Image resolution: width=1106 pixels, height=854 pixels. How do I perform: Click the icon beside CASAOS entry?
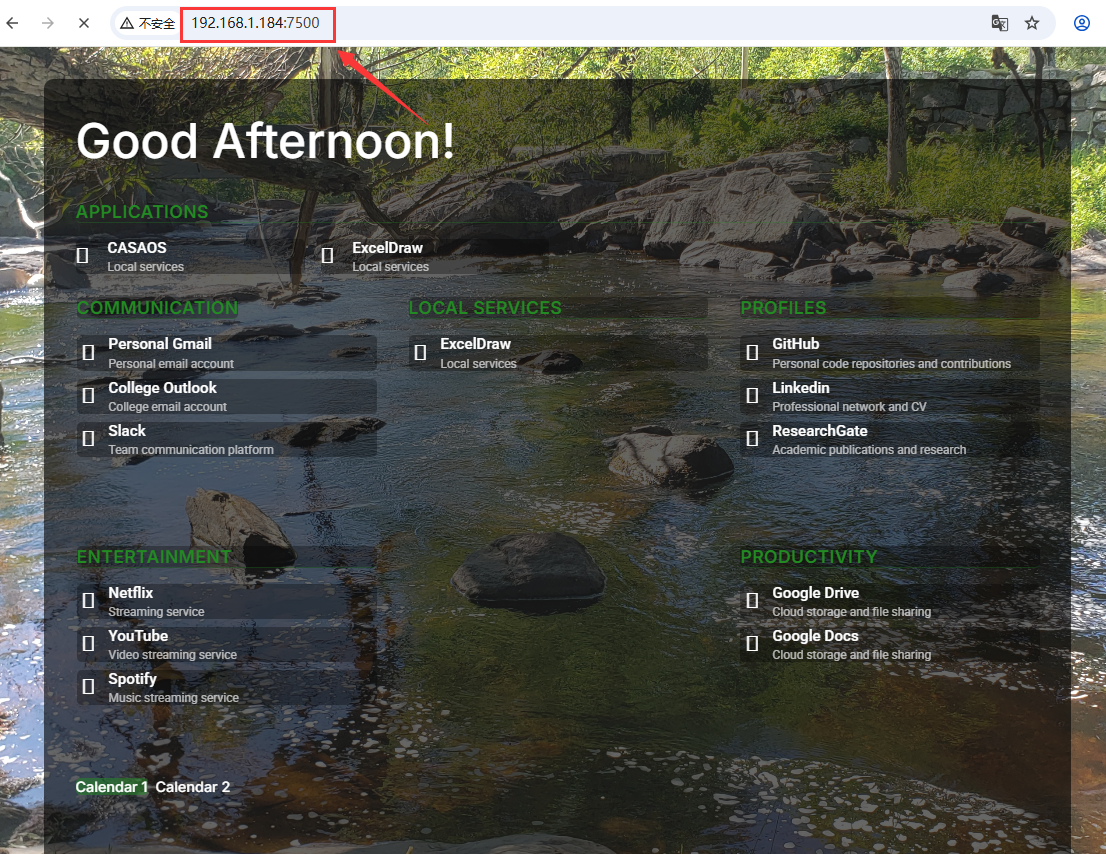(x=83, y=255)
